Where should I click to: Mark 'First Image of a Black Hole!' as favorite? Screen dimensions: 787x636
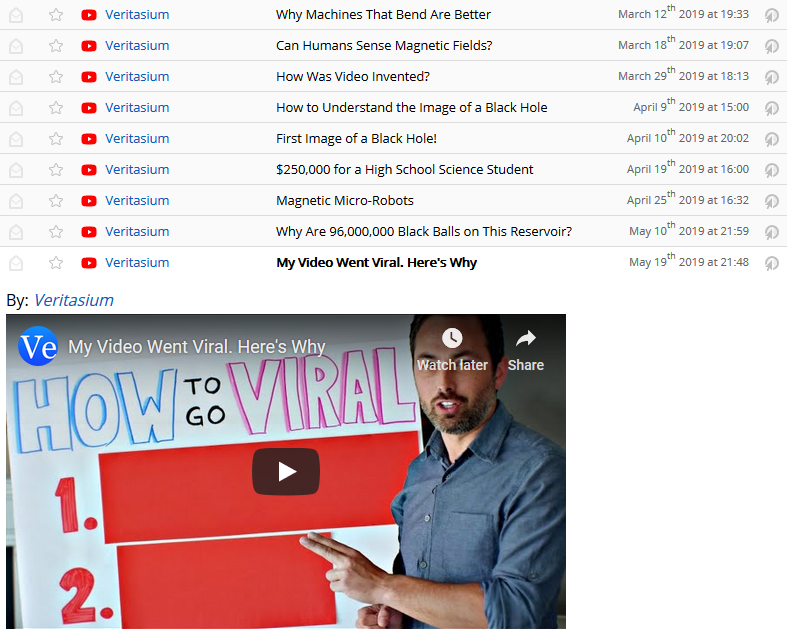[x=56, y=139]
